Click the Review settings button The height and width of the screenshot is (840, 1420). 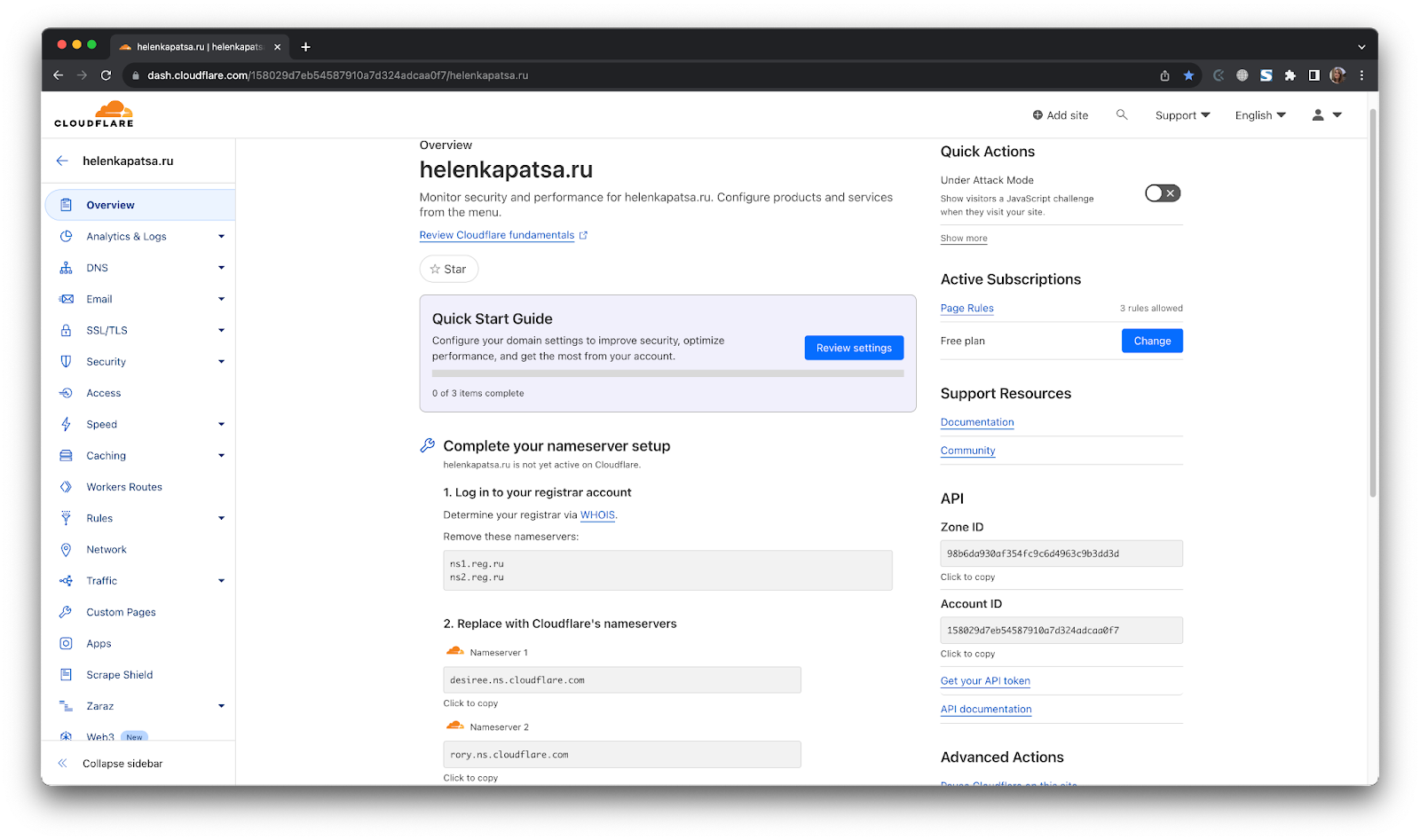[x=854, y=348]
